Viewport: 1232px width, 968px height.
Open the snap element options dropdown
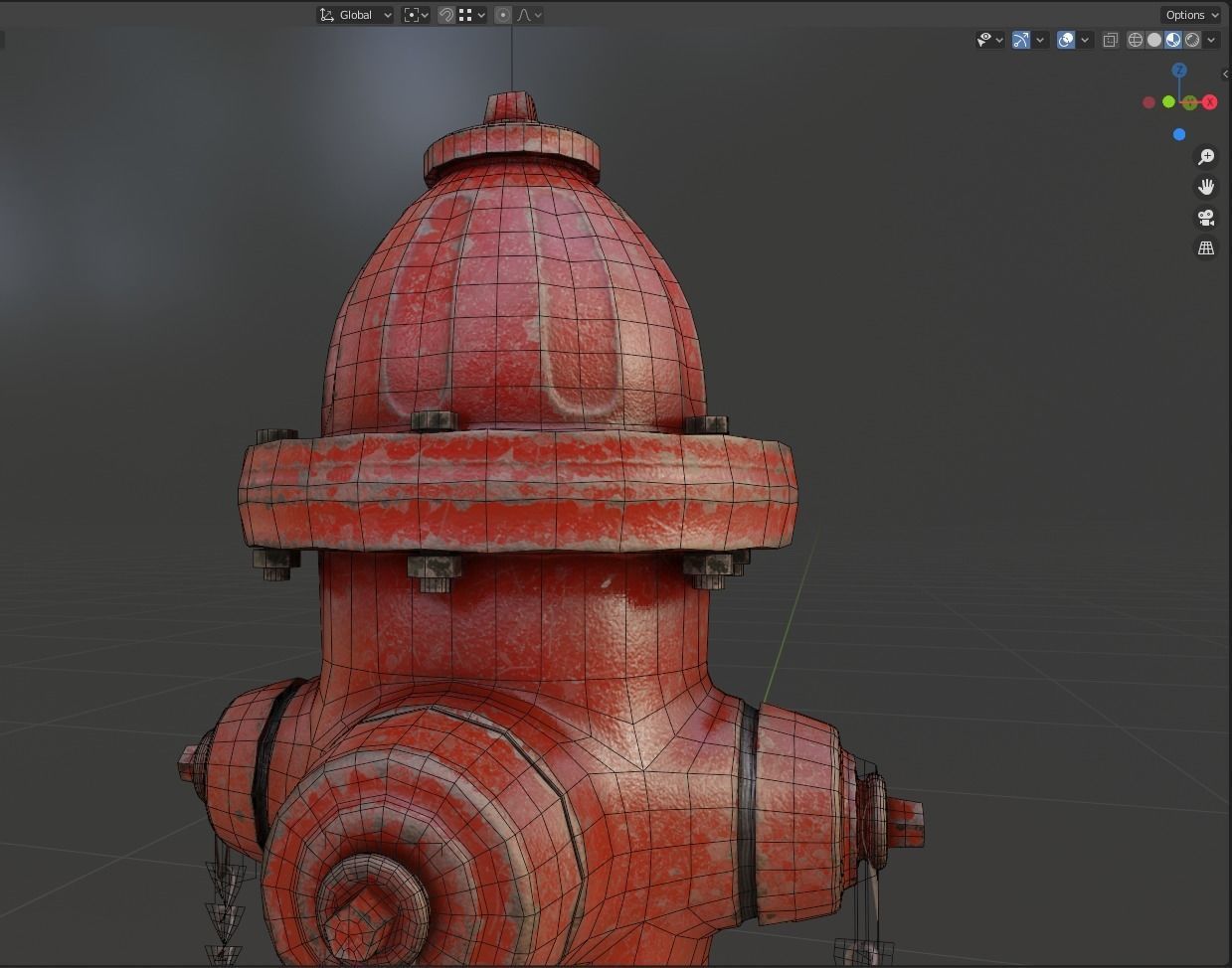472,15
